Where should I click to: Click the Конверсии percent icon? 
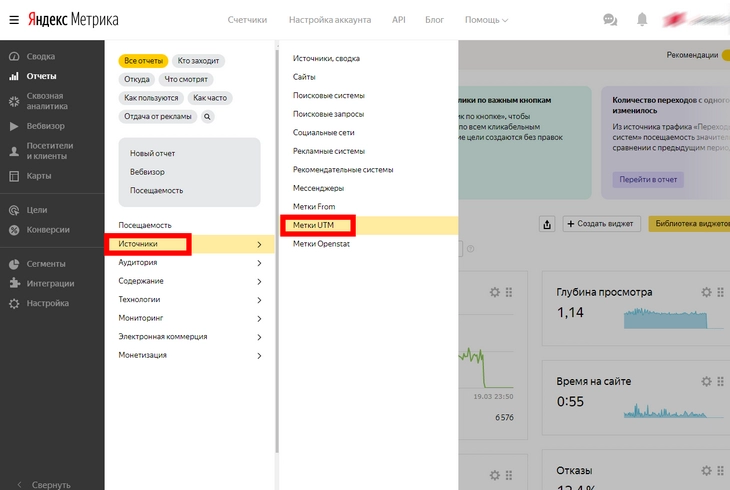(x=14, y=230)
